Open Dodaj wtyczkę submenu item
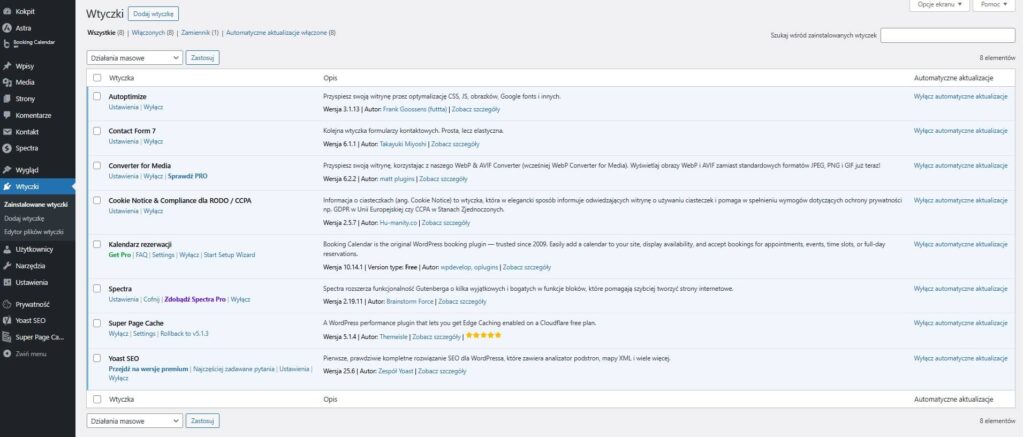The image size is (1024, 437). point(24,218)
